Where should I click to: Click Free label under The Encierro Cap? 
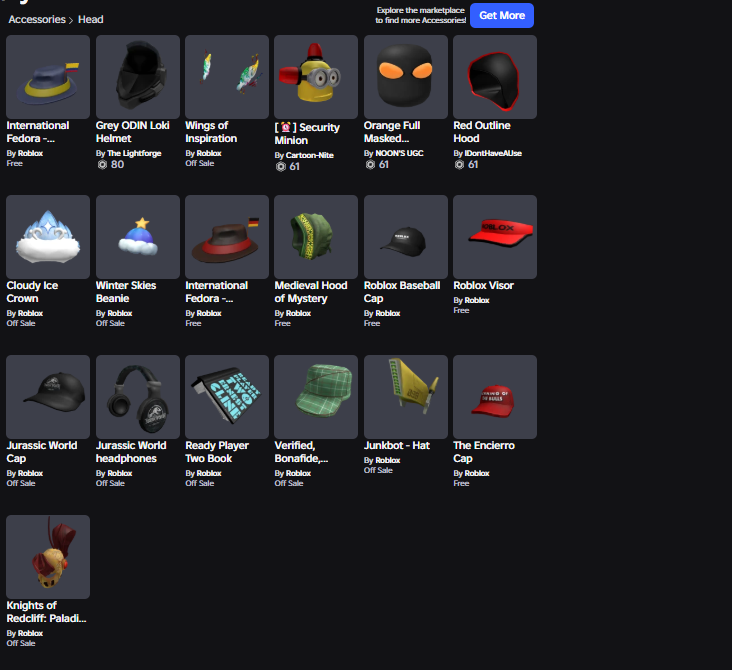coord(461,483)
